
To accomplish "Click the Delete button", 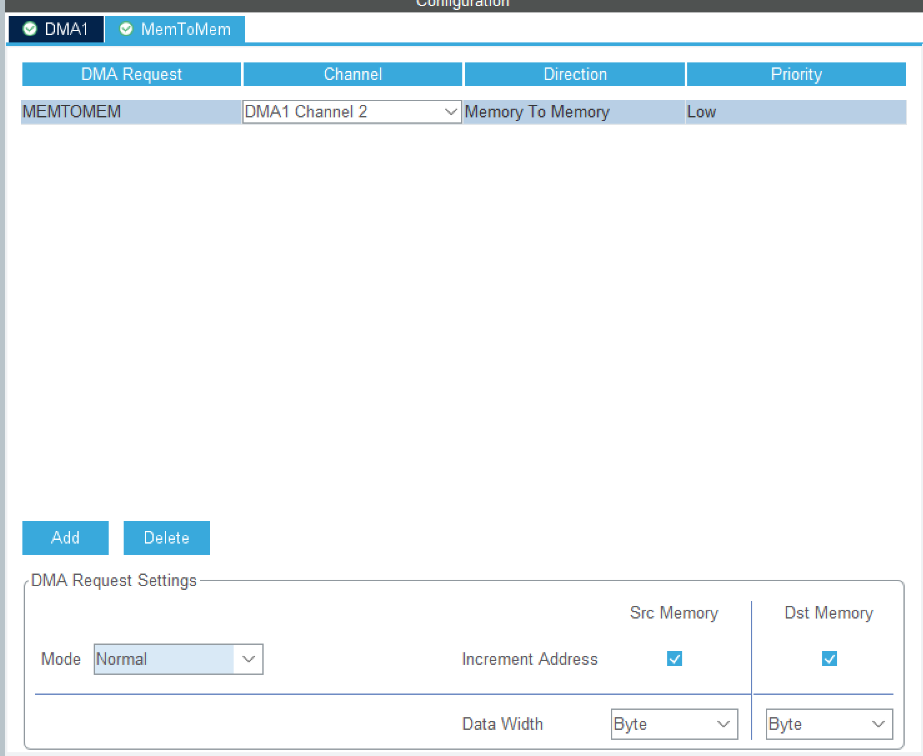I will pyautogui.click(x=166, y=538).
